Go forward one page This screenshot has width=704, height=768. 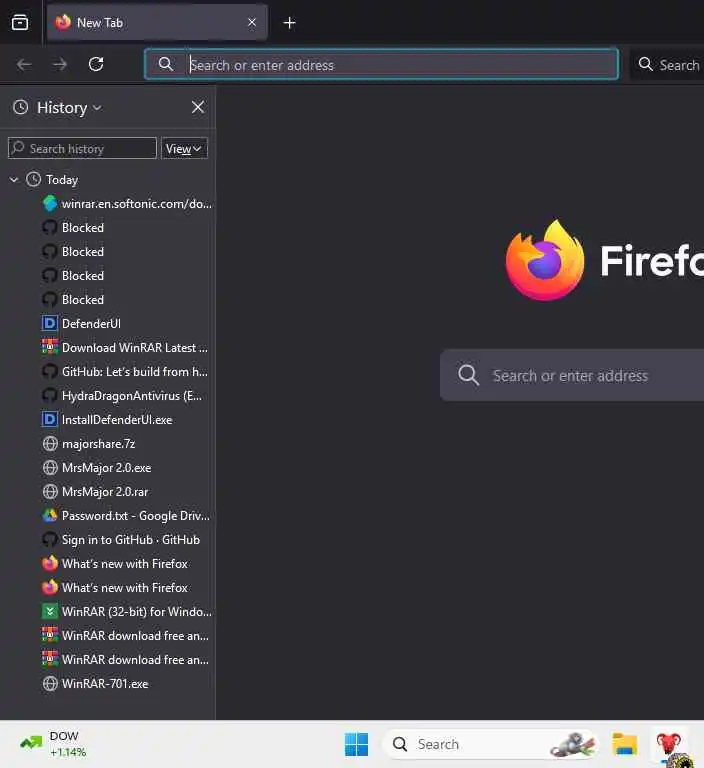point(60,64)
